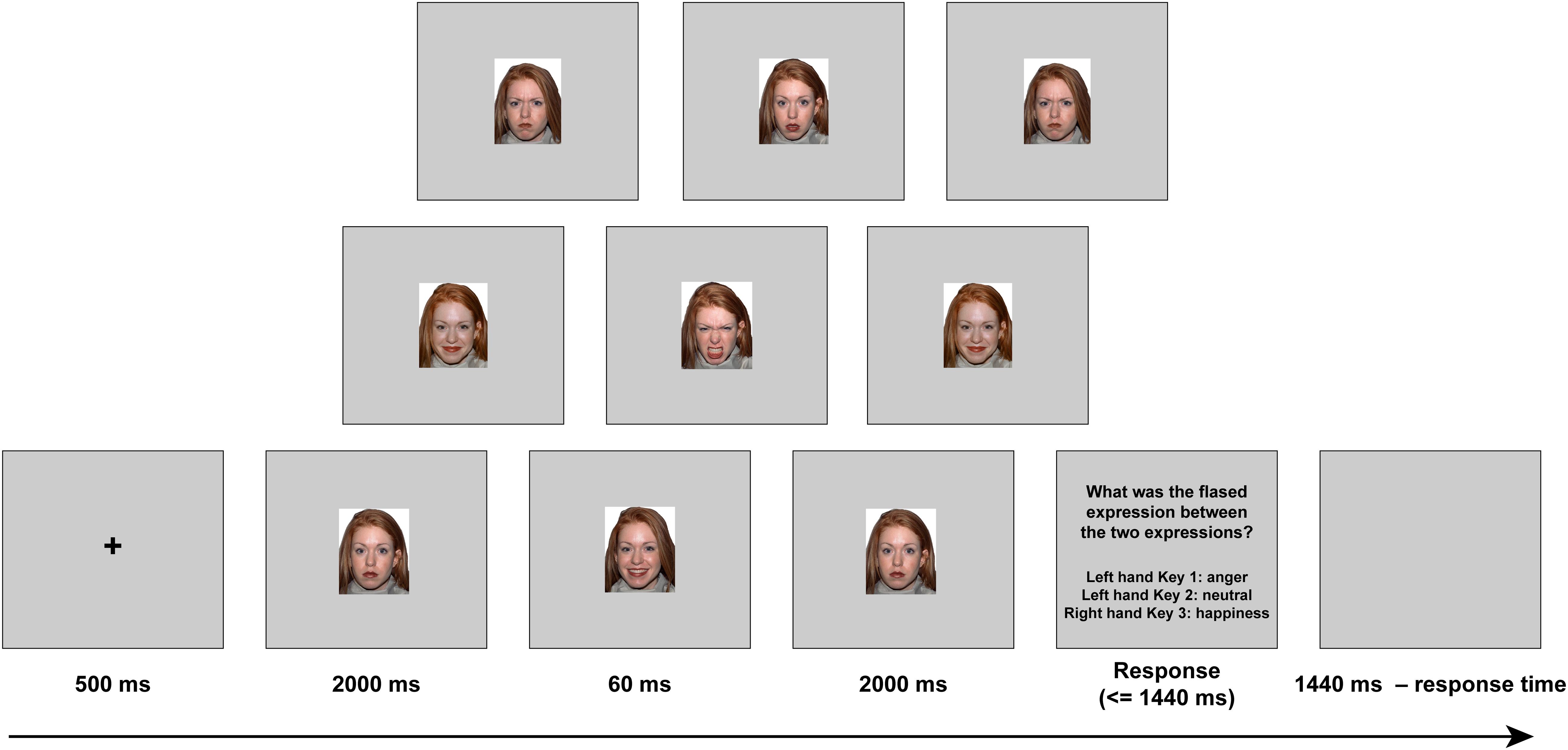Click the neutral face between the two frowning faces
This screenshot has width=1568, height=750.
click(793, 101)
